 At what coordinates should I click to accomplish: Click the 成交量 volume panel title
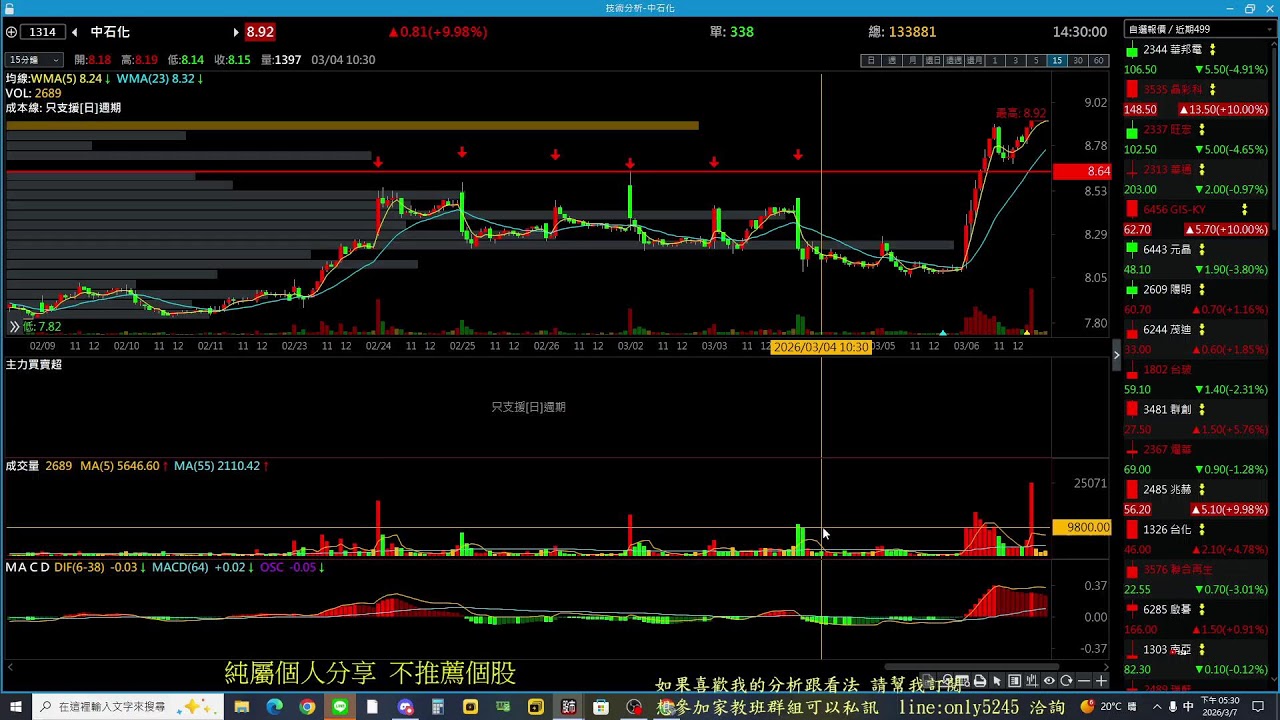pos(23,466)
